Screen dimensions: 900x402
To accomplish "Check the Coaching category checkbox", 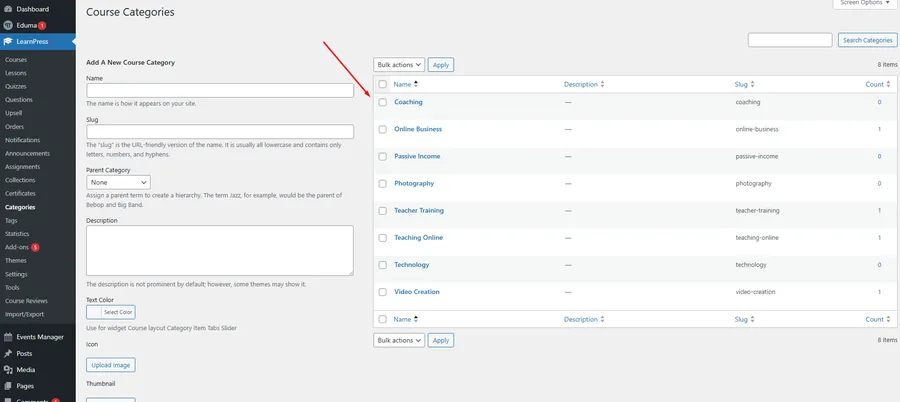I will tap(382, 102).
